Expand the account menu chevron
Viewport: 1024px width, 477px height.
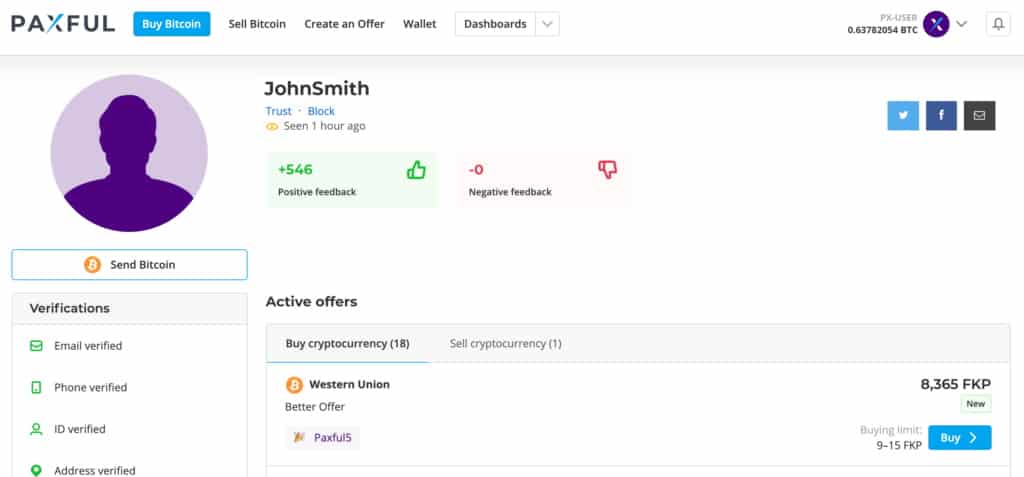(x=961, y=24)
